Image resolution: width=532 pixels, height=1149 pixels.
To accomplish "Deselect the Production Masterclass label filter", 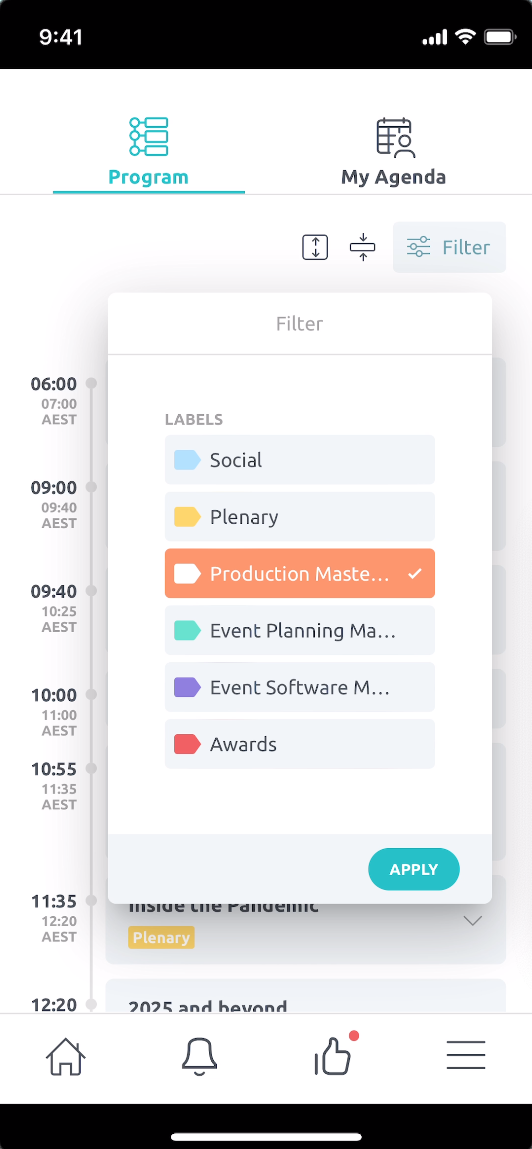I will click(x=300, y=573).
